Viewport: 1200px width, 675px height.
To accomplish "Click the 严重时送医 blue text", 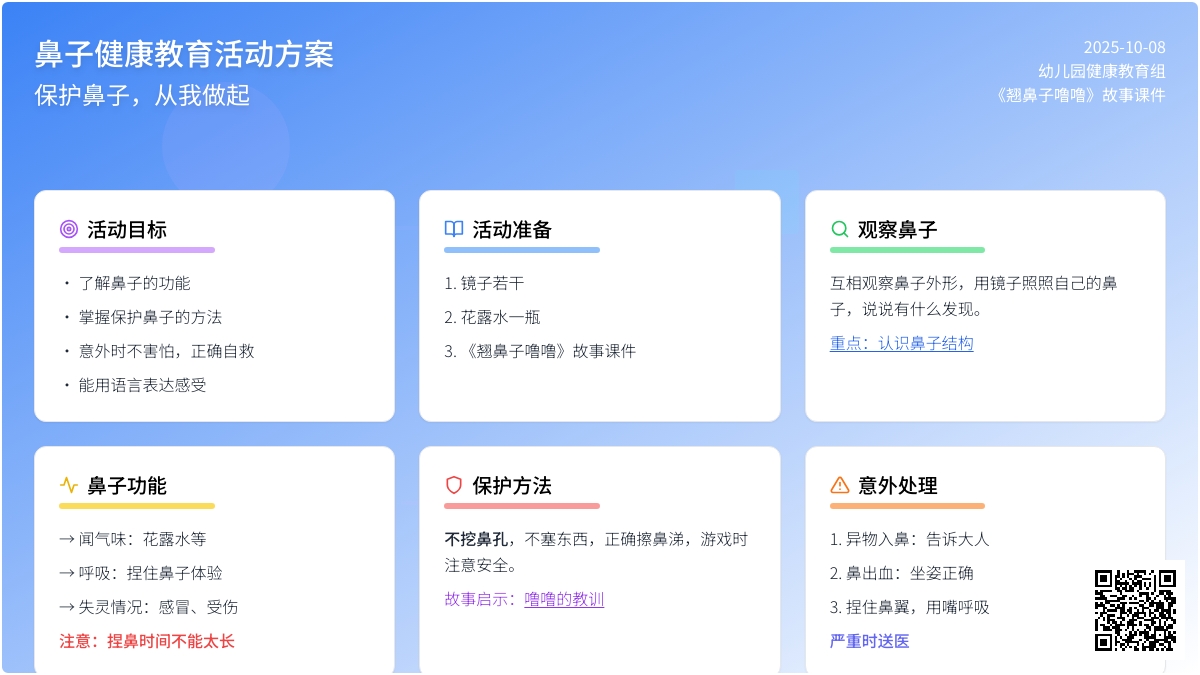I will (x=869, y=641).
